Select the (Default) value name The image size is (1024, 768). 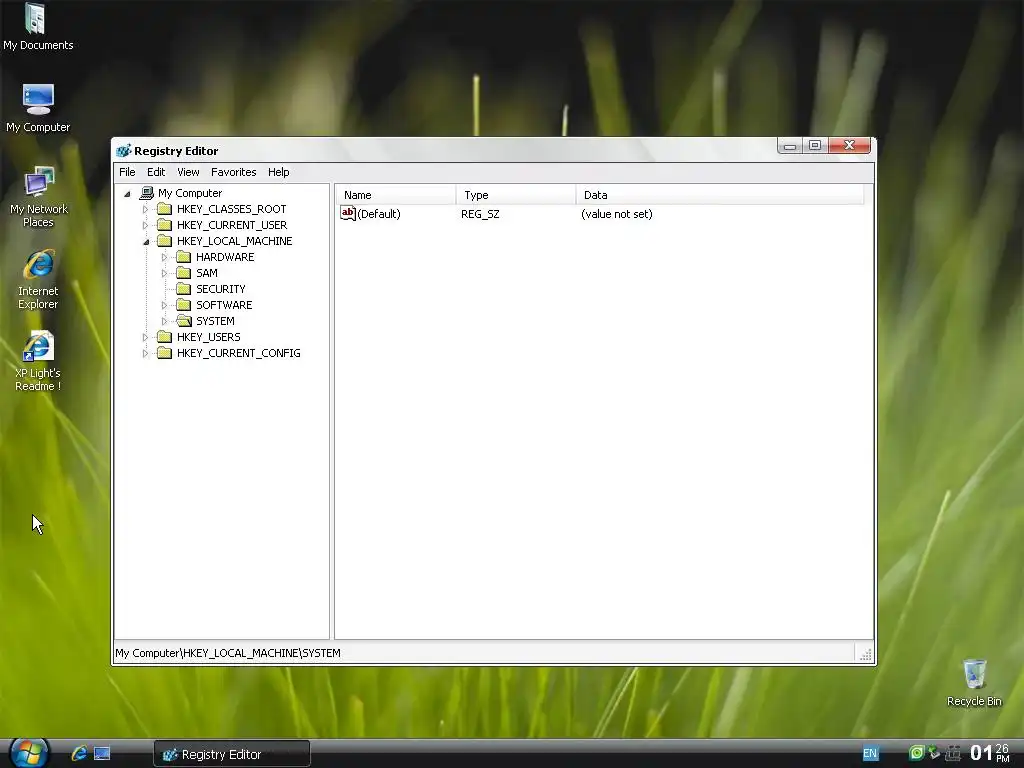[379, 214]
